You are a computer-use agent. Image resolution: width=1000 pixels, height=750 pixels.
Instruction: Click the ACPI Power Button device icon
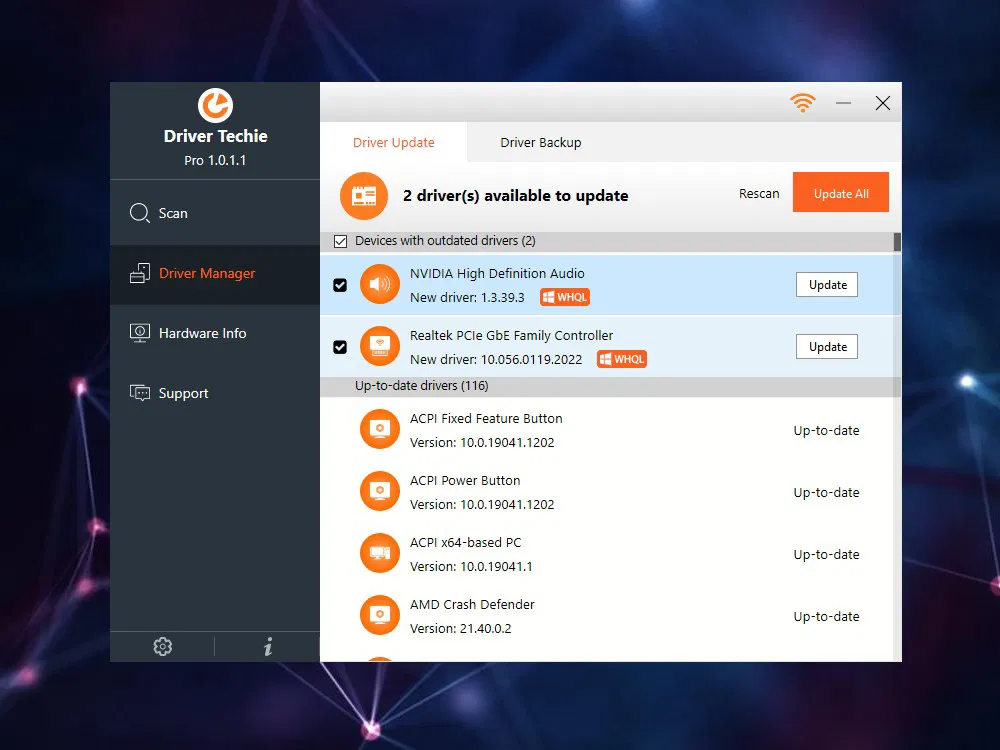379,491
